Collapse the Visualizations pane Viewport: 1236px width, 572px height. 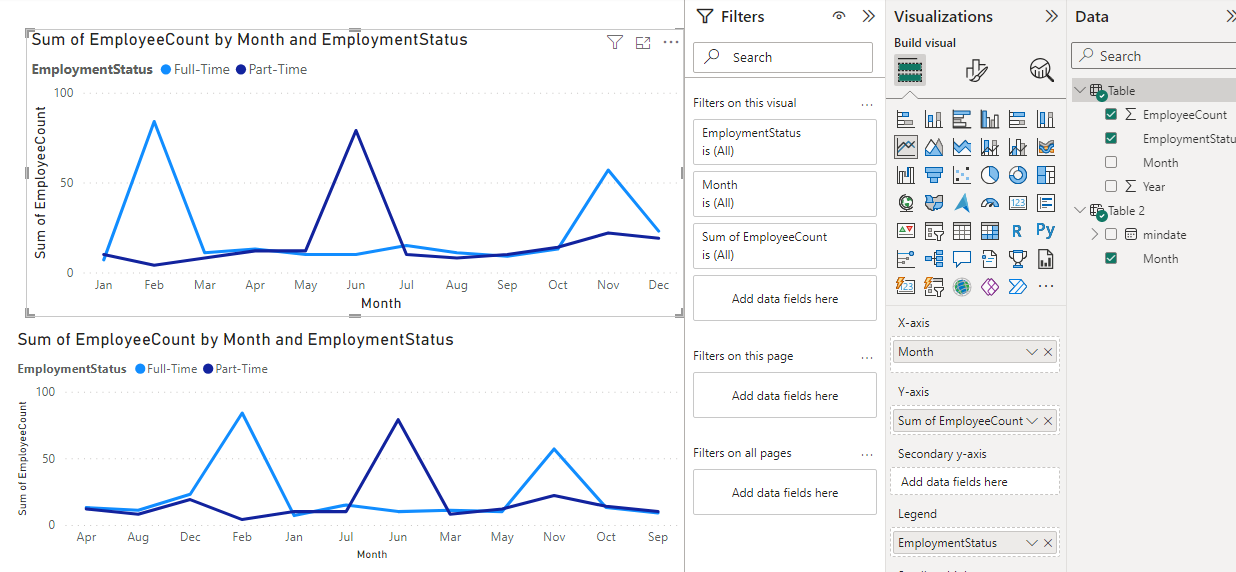pos(1051,16)
